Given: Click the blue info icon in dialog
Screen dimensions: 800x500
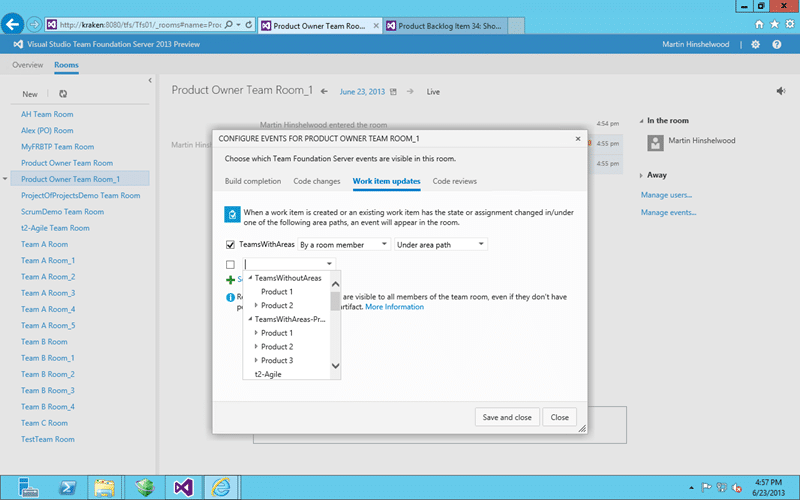Looking at the screenshot, I should click(231, 297).
